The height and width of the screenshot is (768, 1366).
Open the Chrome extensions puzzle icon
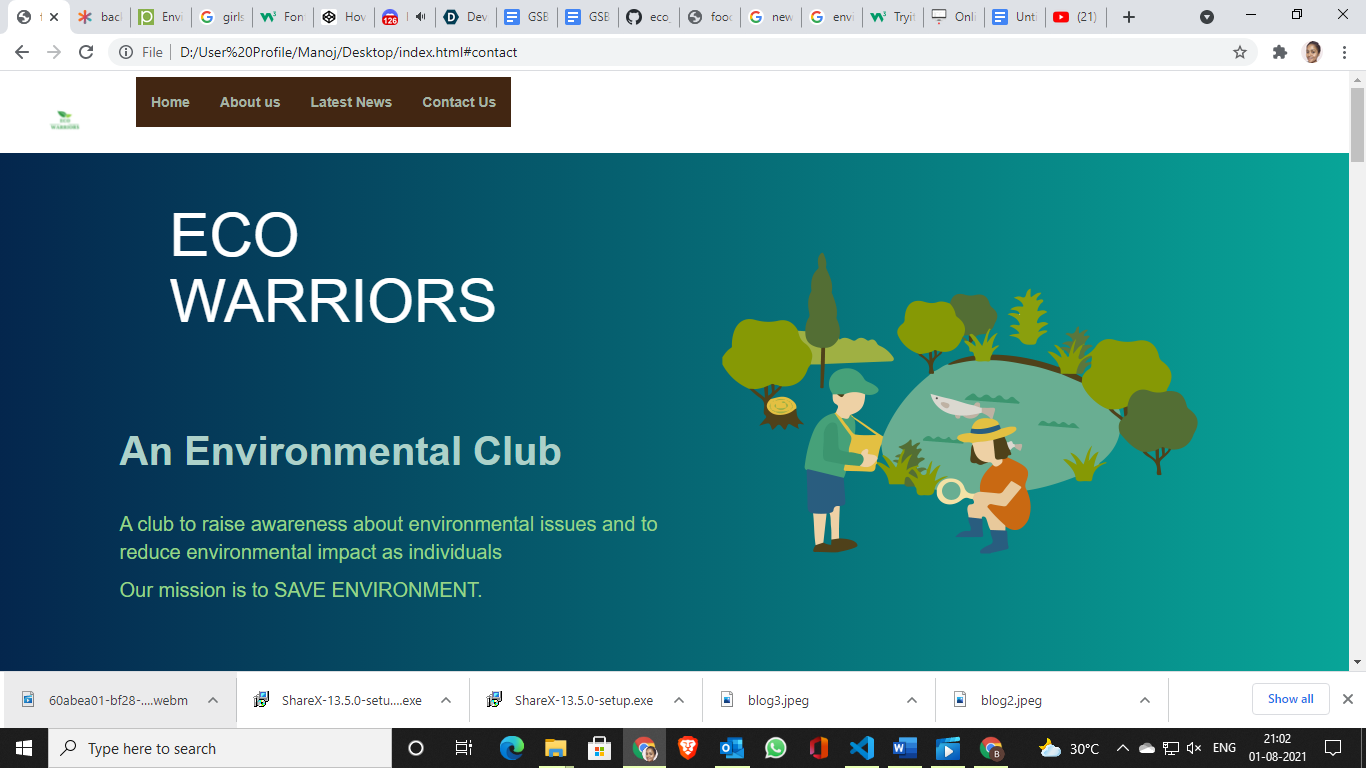(1279, 52)
